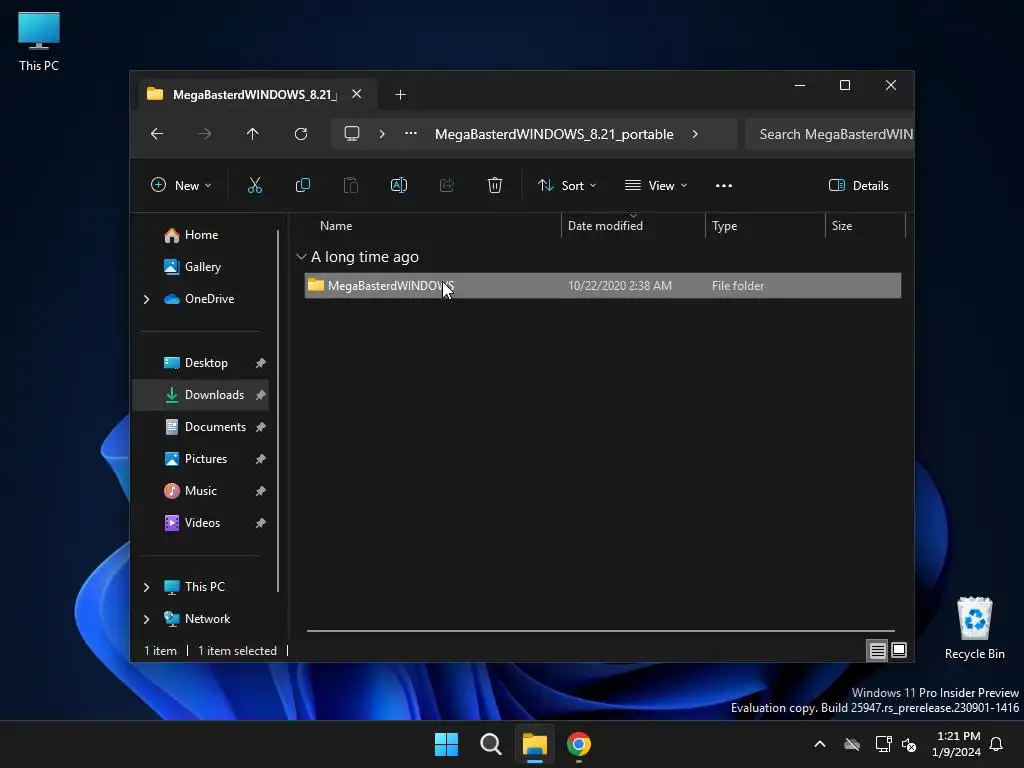This screenshot has height=768, width=1024.
Task: Click the Paste clipboard icon
Action: click(351, 185)
